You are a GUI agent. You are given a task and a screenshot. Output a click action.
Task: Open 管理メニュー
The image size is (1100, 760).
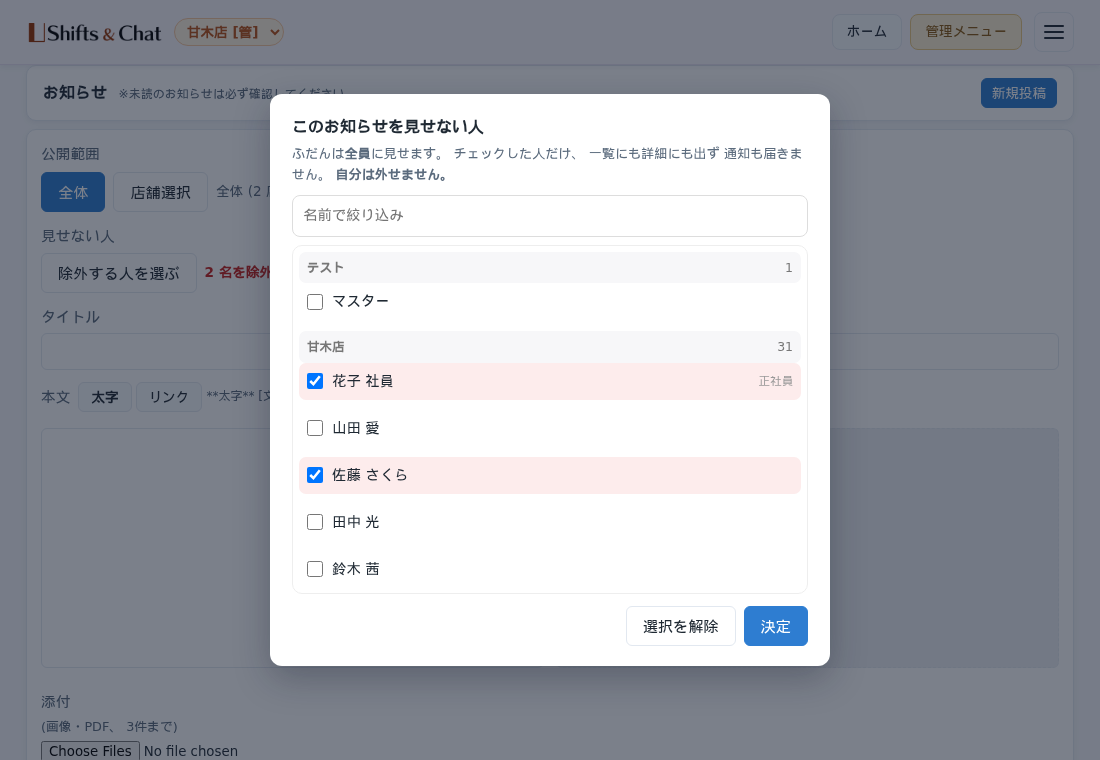(x=965, y=32)
